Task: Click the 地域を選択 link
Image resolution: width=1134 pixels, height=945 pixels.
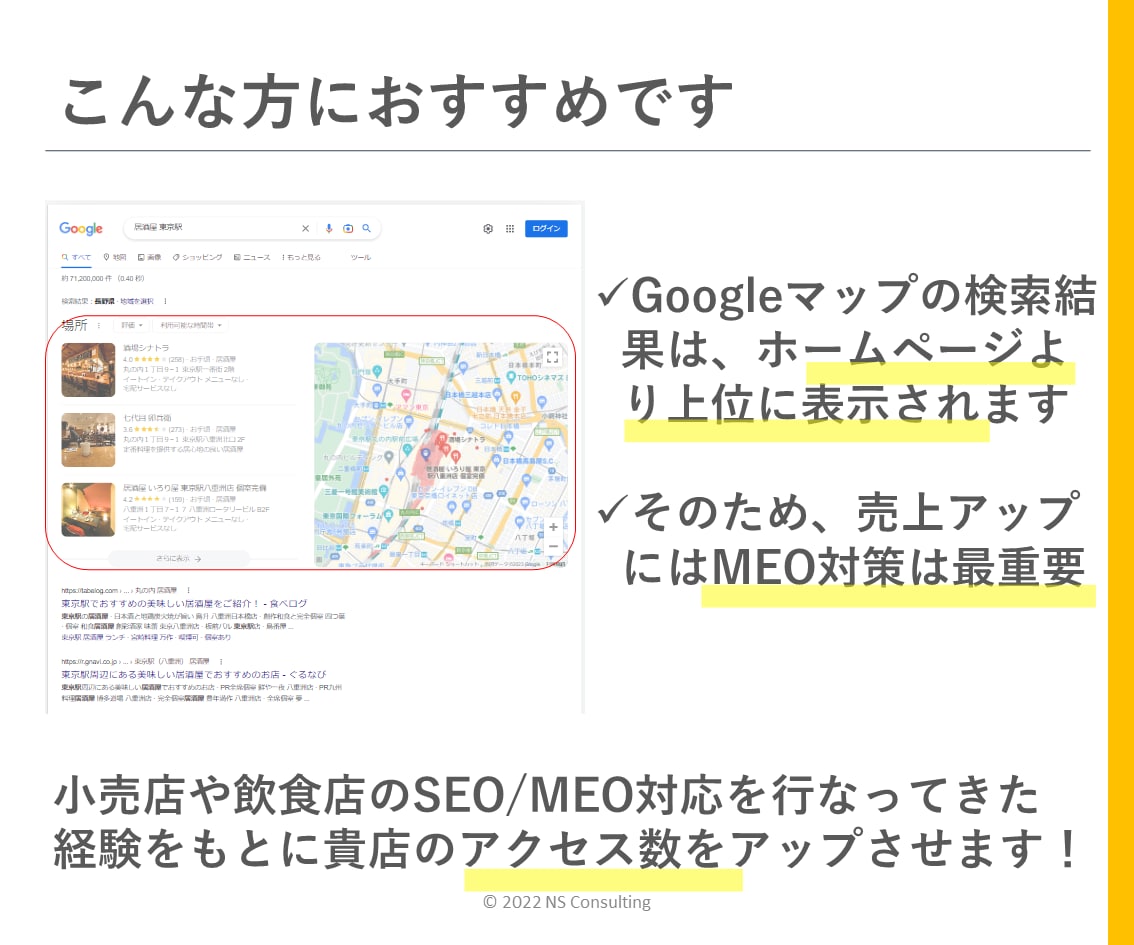Action: [x=137, y=302]
